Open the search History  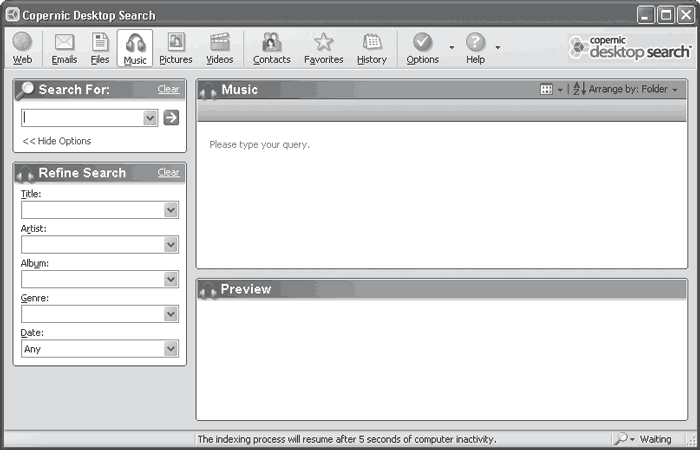[372, 47]
